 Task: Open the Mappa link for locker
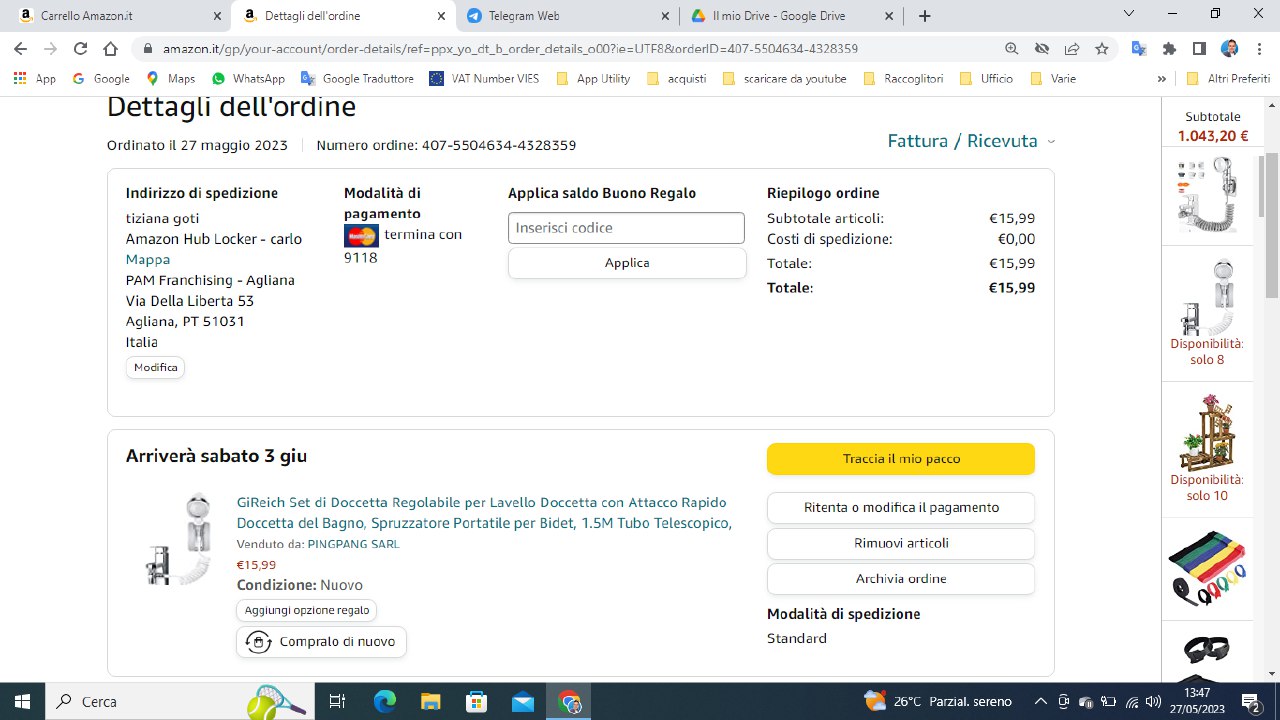(x=147, y=259)
